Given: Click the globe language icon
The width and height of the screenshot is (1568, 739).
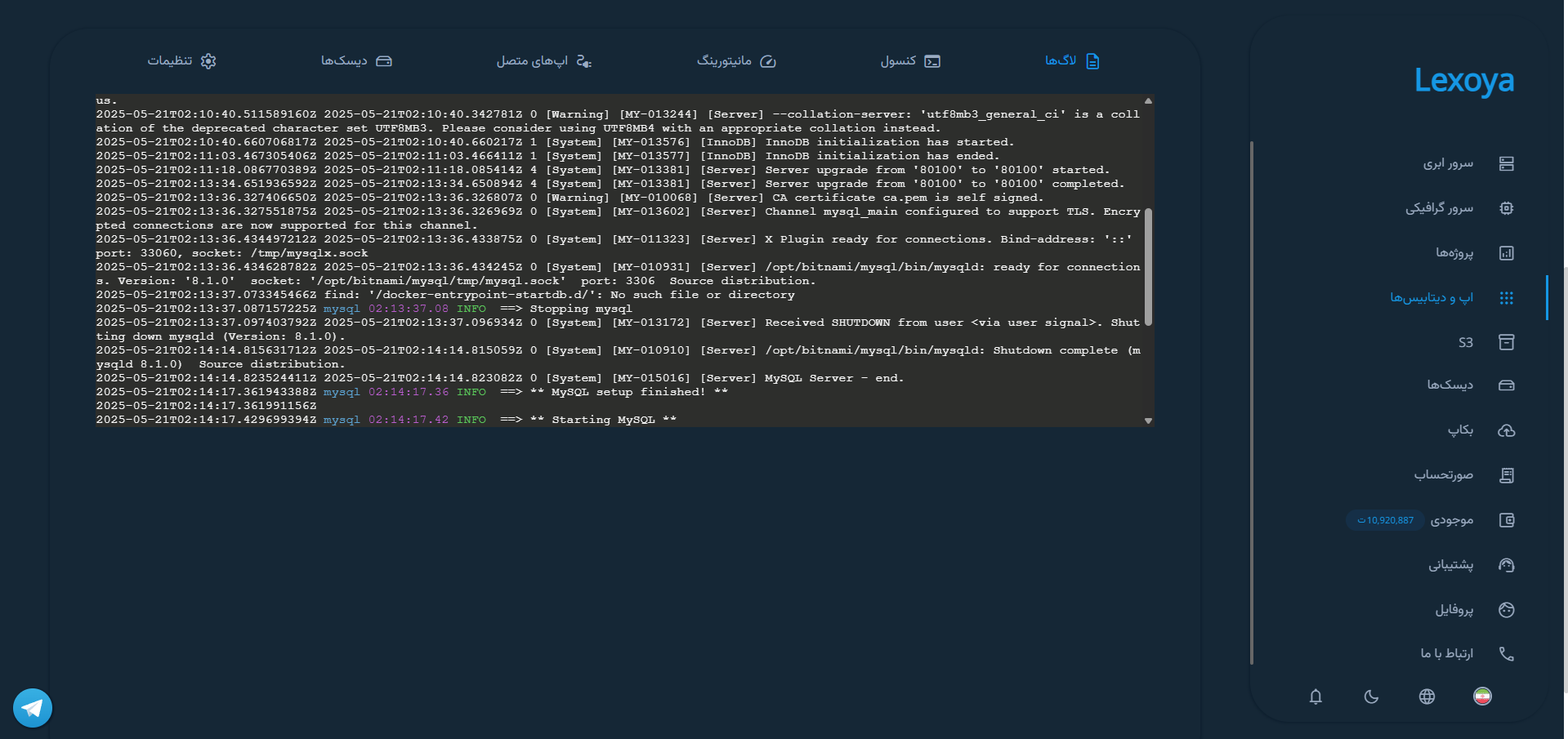Looking at the screenshot, I should (1427, 697).
